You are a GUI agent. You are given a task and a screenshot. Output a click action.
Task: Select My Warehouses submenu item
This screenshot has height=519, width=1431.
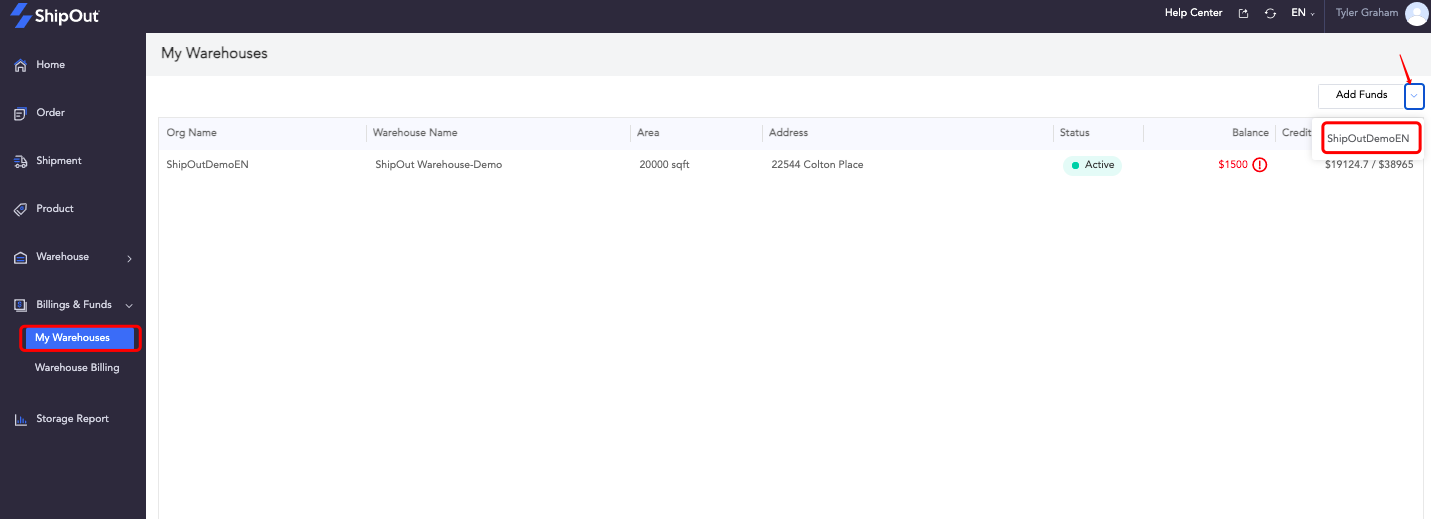(80, 338)
